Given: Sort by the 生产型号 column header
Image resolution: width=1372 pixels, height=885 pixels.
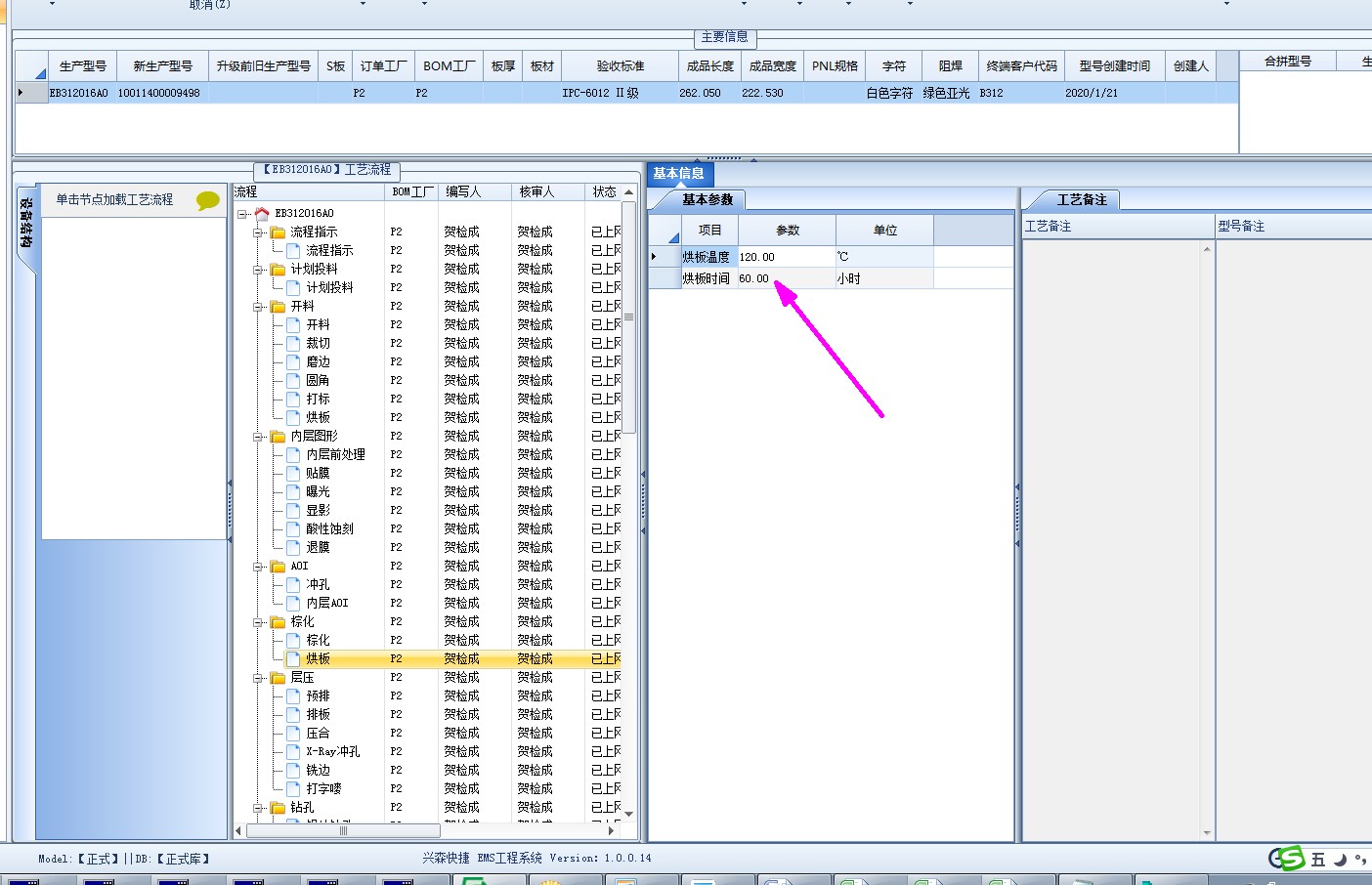Looking at the screenshot, I should point(83,66).
